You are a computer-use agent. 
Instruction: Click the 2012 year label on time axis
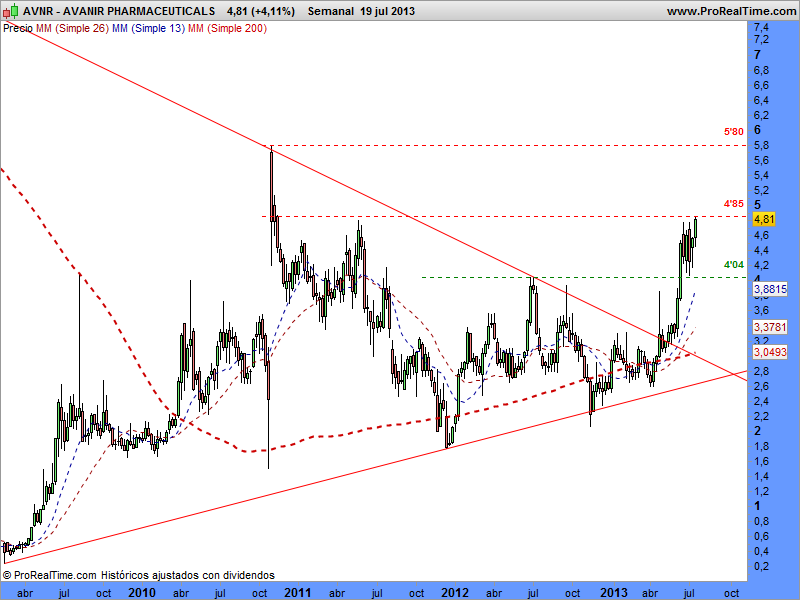point(454,592)
